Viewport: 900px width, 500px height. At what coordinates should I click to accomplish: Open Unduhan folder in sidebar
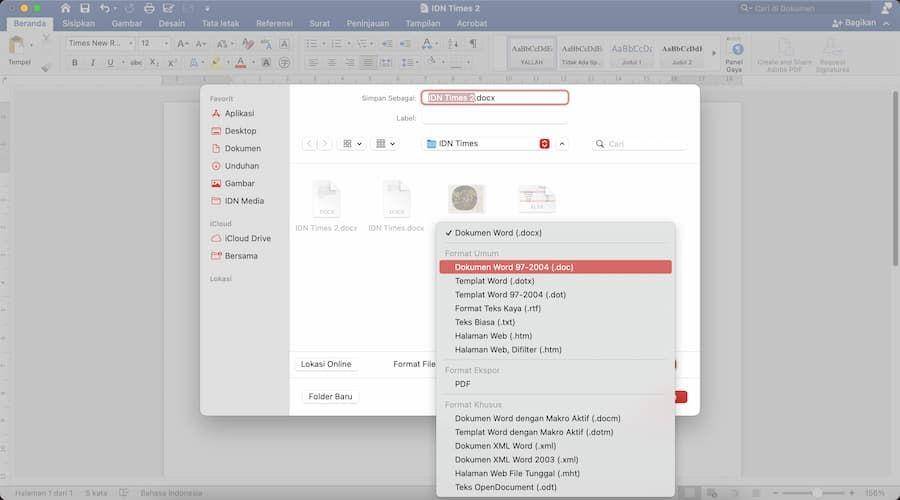pyautogui.click(x=235, y=166)
